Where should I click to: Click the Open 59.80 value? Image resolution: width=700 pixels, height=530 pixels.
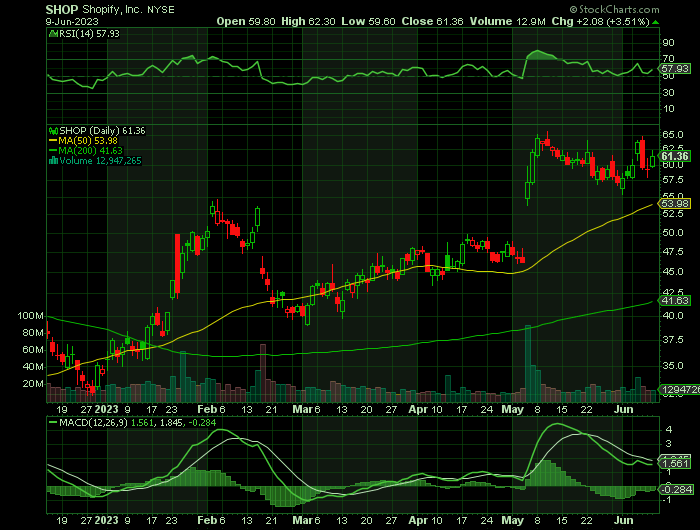pyautogui.click(x=246, y=21)
